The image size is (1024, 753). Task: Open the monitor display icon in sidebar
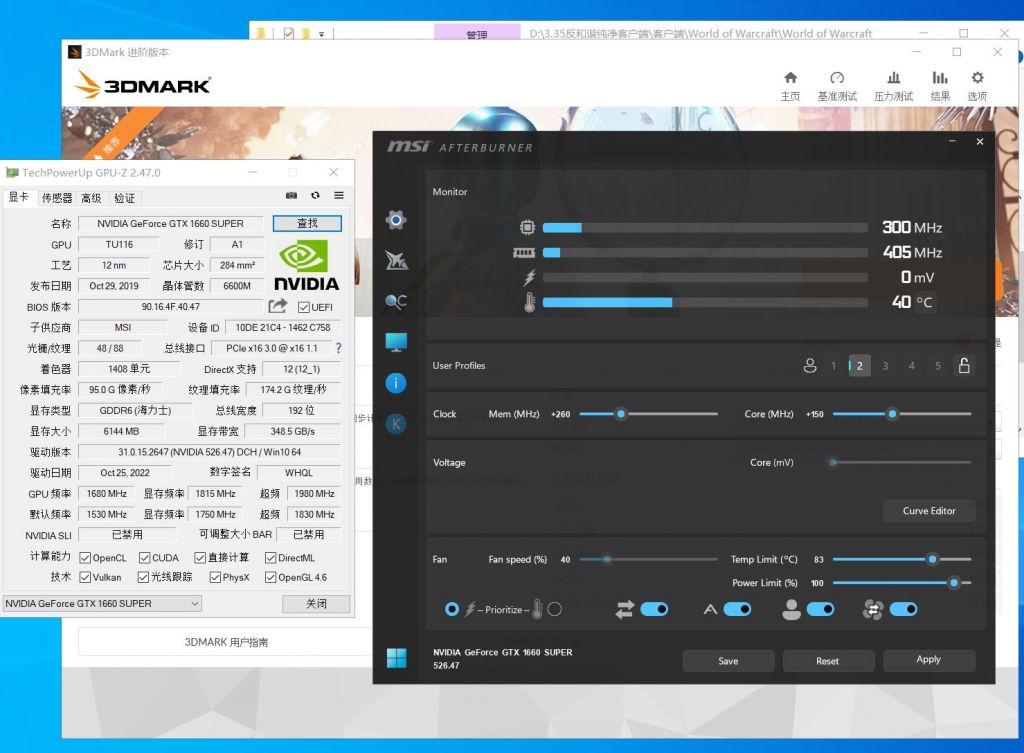pyautogui.click(x=396, y=342)
